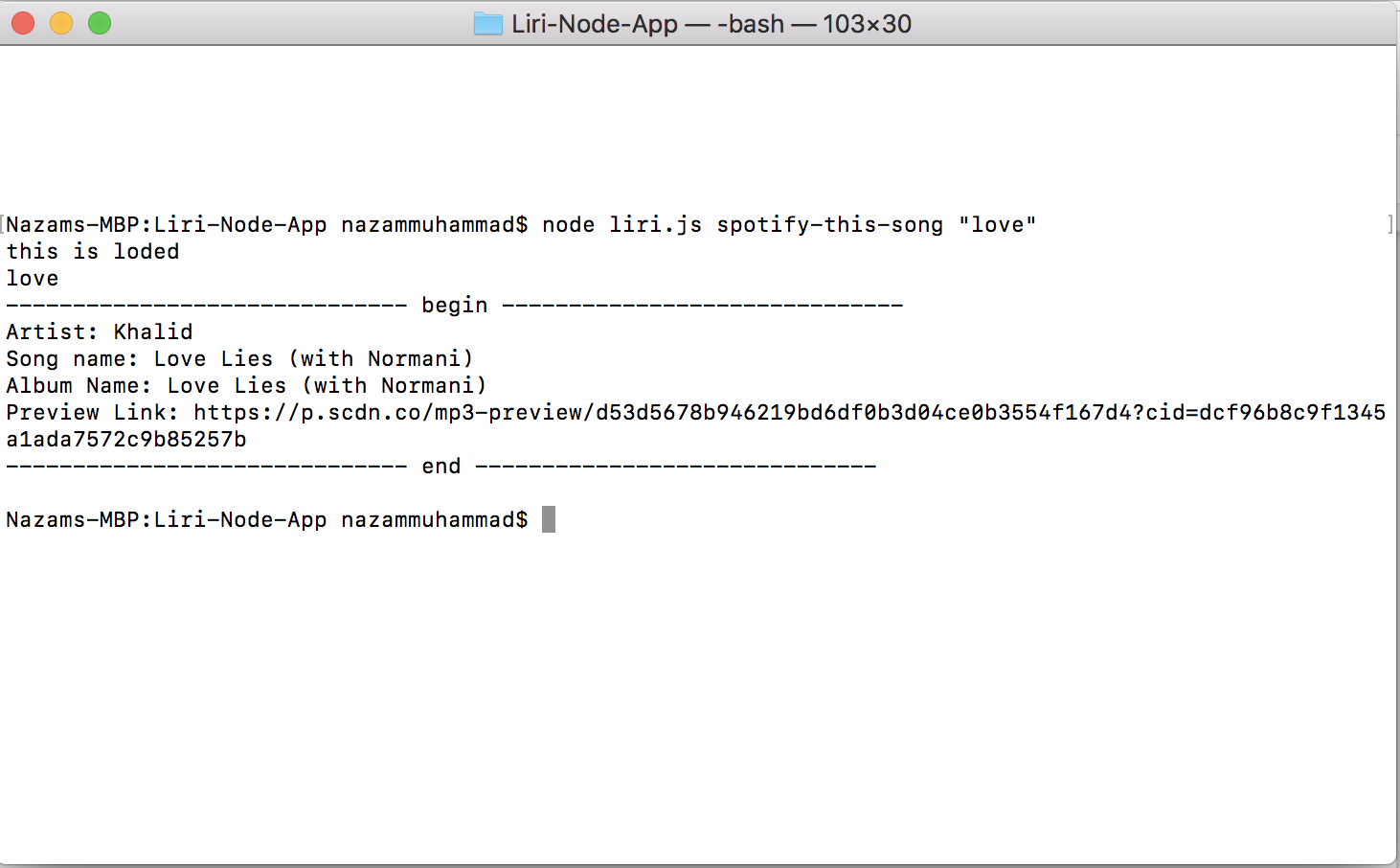
Task: Click the quoted "love" argument in the command
Action: 997,225
